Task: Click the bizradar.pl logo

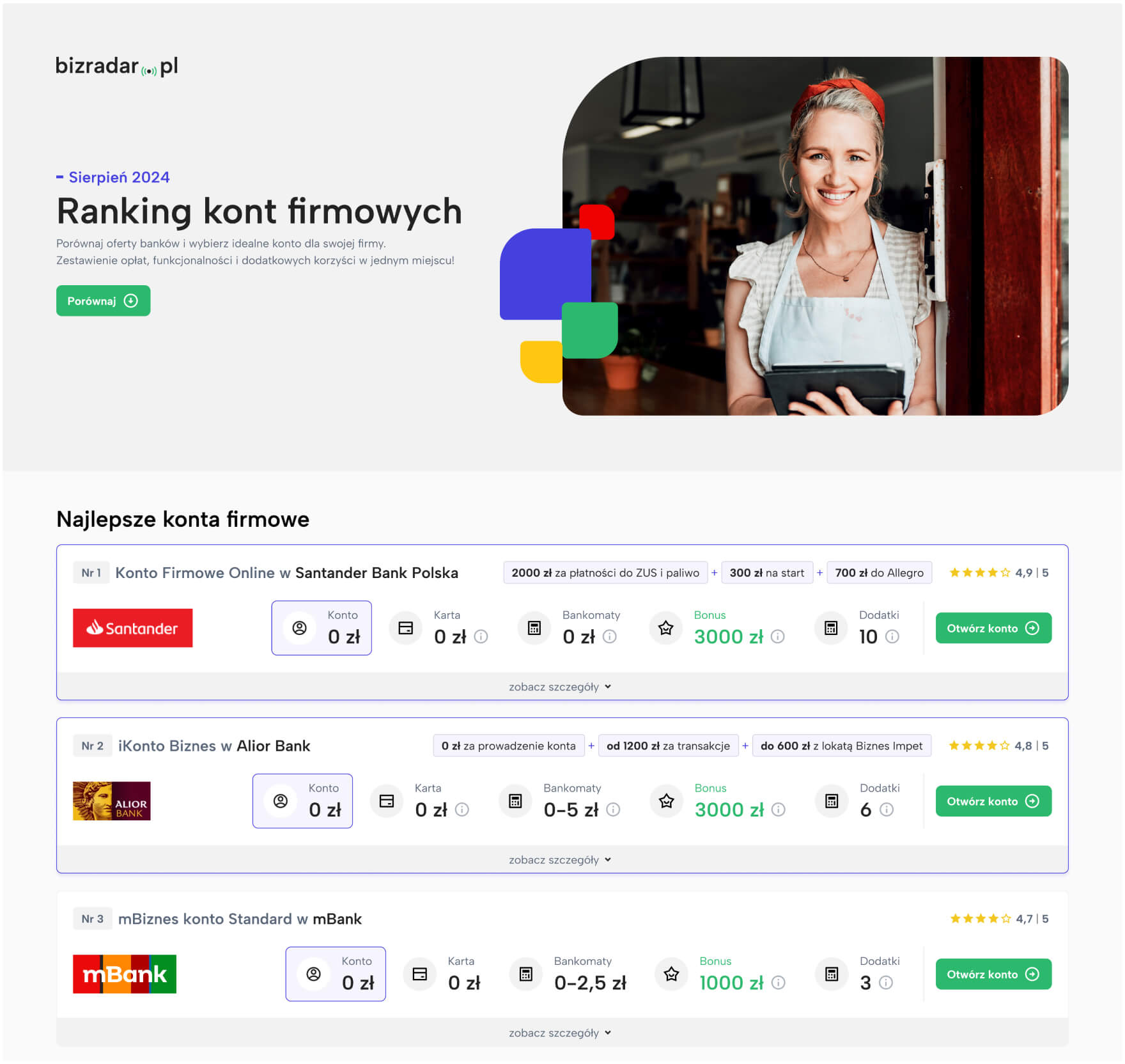Action: coord(117,66)
